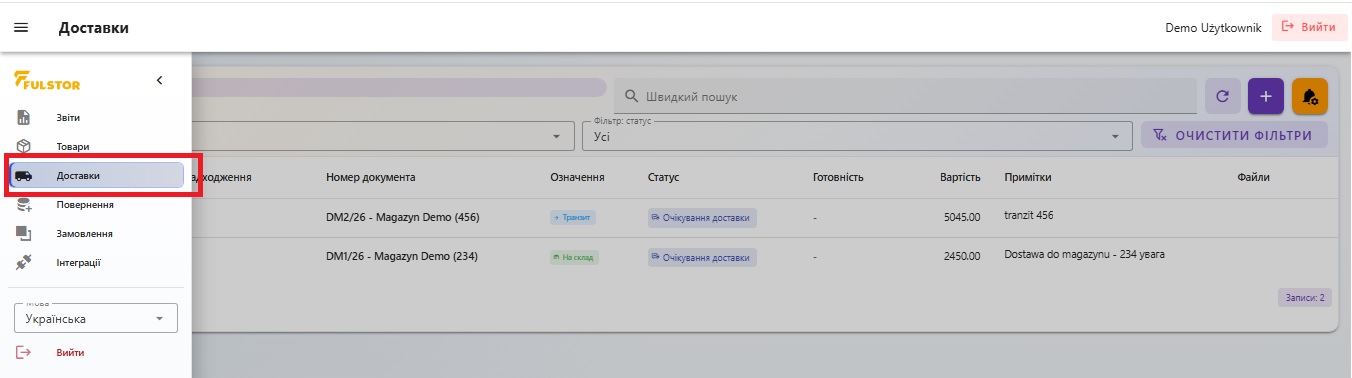Select row DM2/26 - Magazyn Demo (456)
The image size is (1352, 378).
point(403,217)
